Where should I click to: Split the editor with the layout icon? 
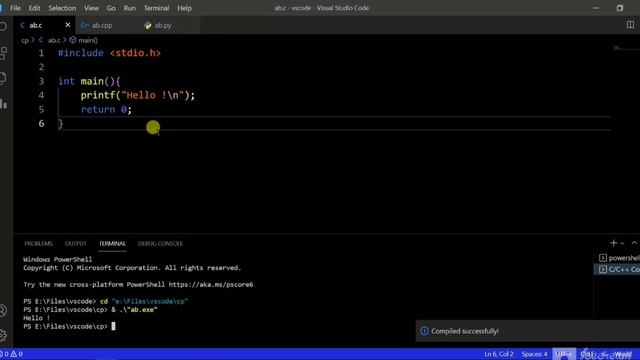tap(630, 25)
